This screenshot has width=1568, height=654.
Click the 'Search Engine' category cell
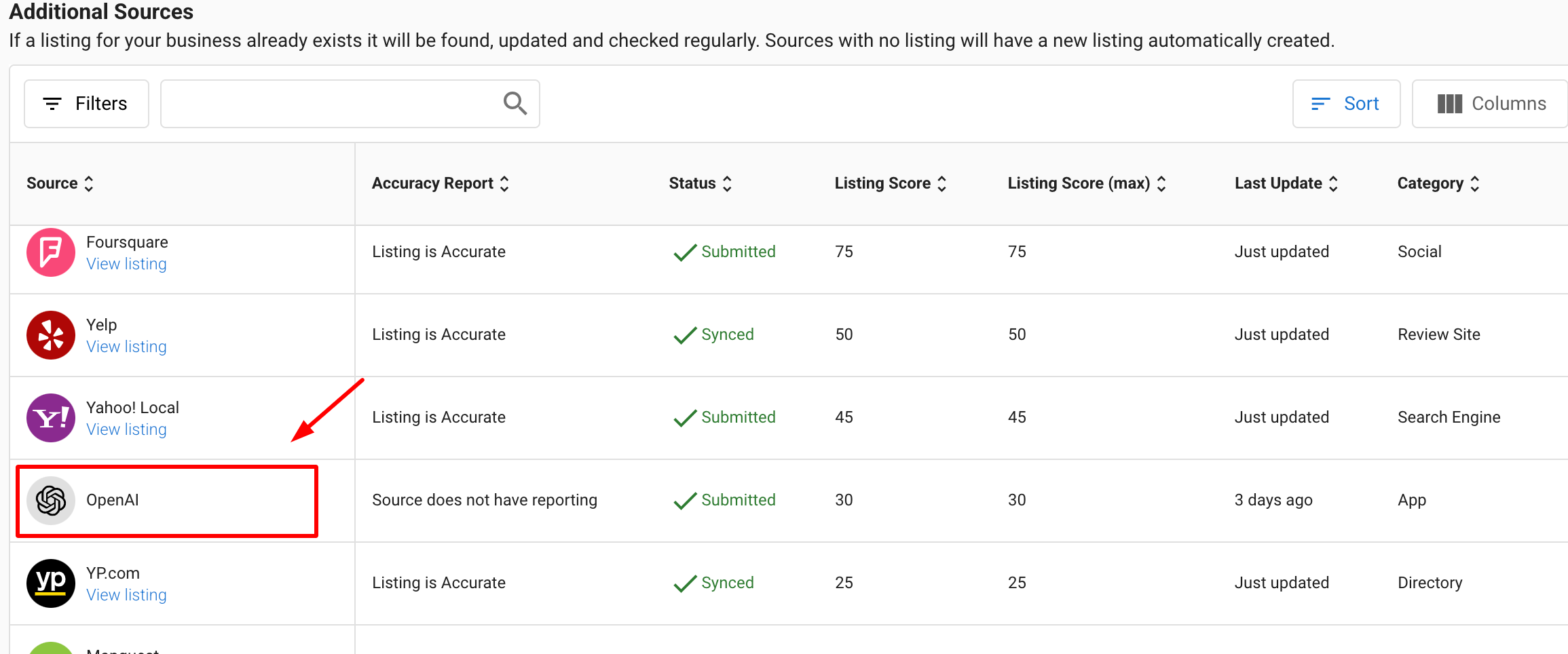click(x=1449, y=417)
